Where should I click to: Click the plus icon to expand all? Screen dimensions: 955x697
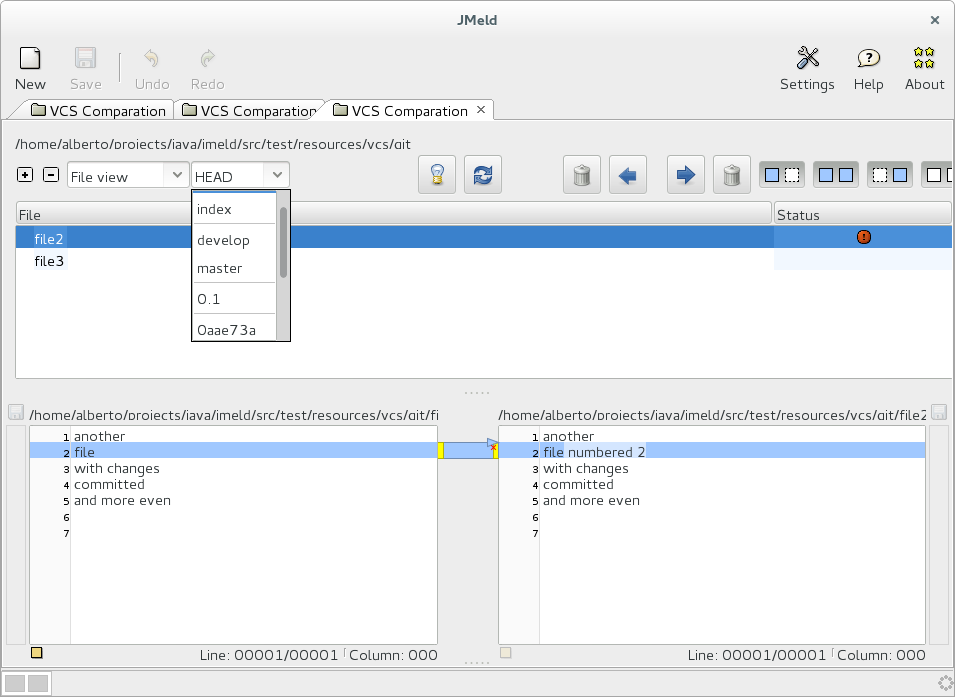[24, 175]
